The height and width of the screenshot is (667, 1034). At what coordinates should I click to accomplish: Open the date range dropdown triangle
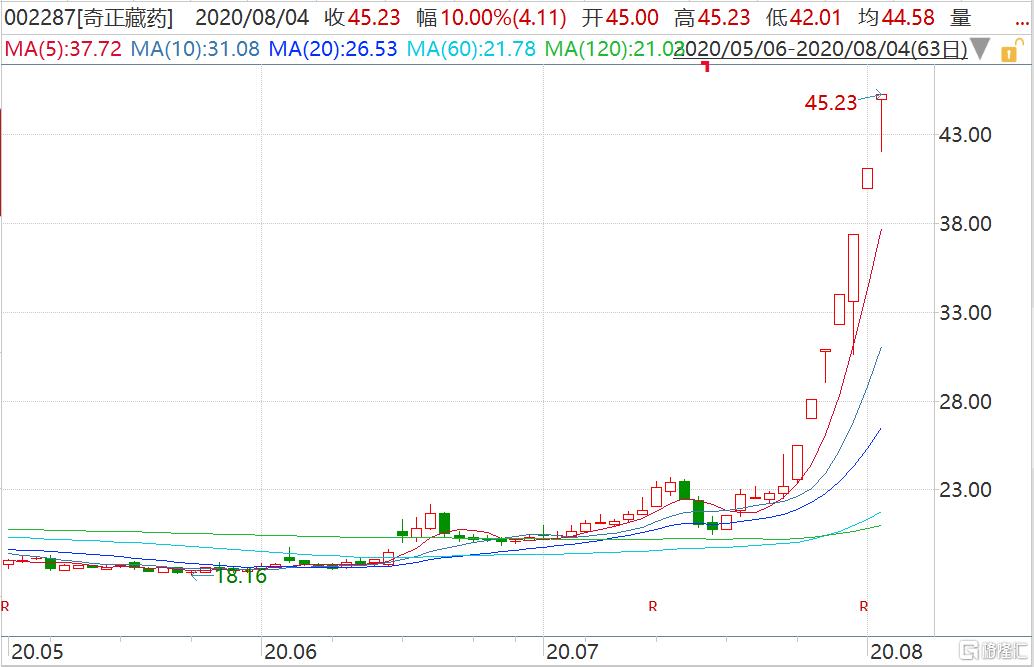coord(979,49)
